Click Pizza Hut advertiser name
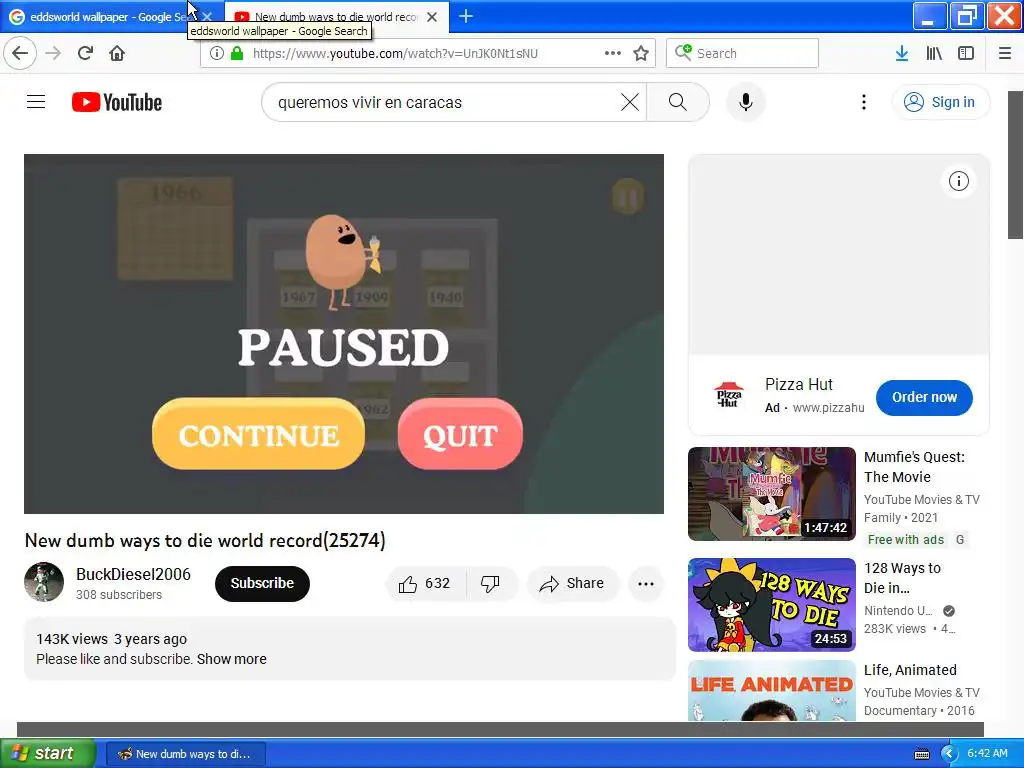Viewport: 1024px width, 768px height. coord(799,384)
